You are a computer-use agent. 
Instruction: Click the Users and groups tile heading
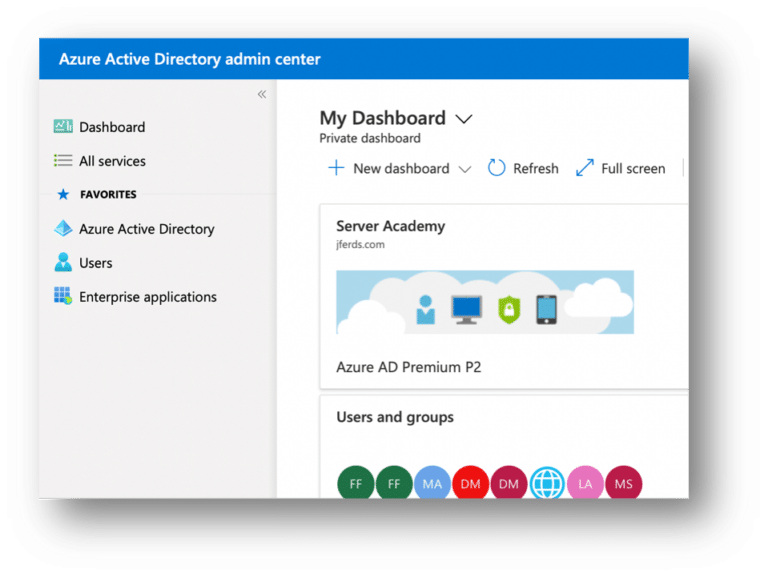tap(394, 417)
